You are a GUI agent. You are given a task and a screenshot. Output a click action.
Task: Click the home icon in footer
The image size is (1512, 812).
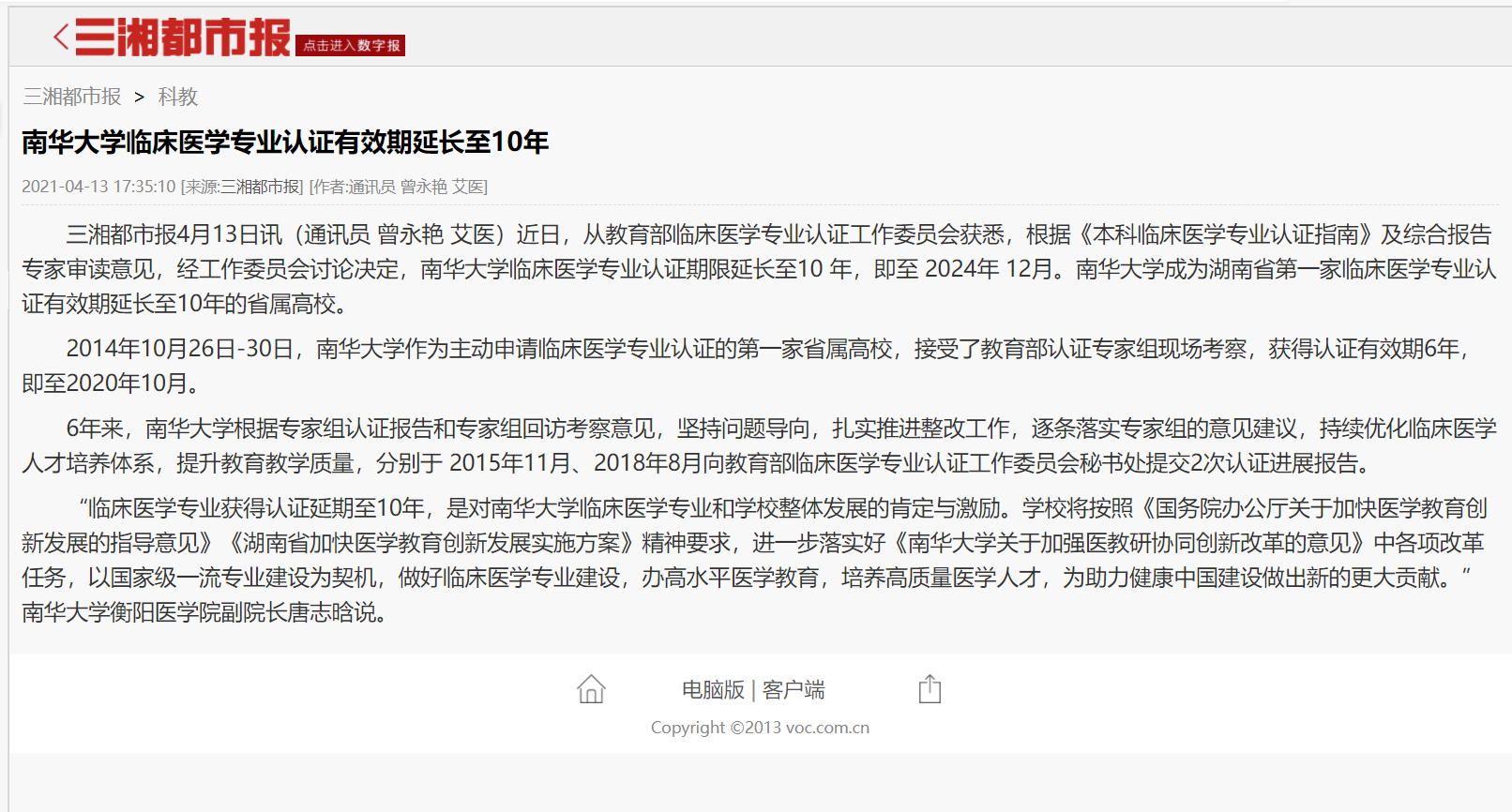[591, 689]
